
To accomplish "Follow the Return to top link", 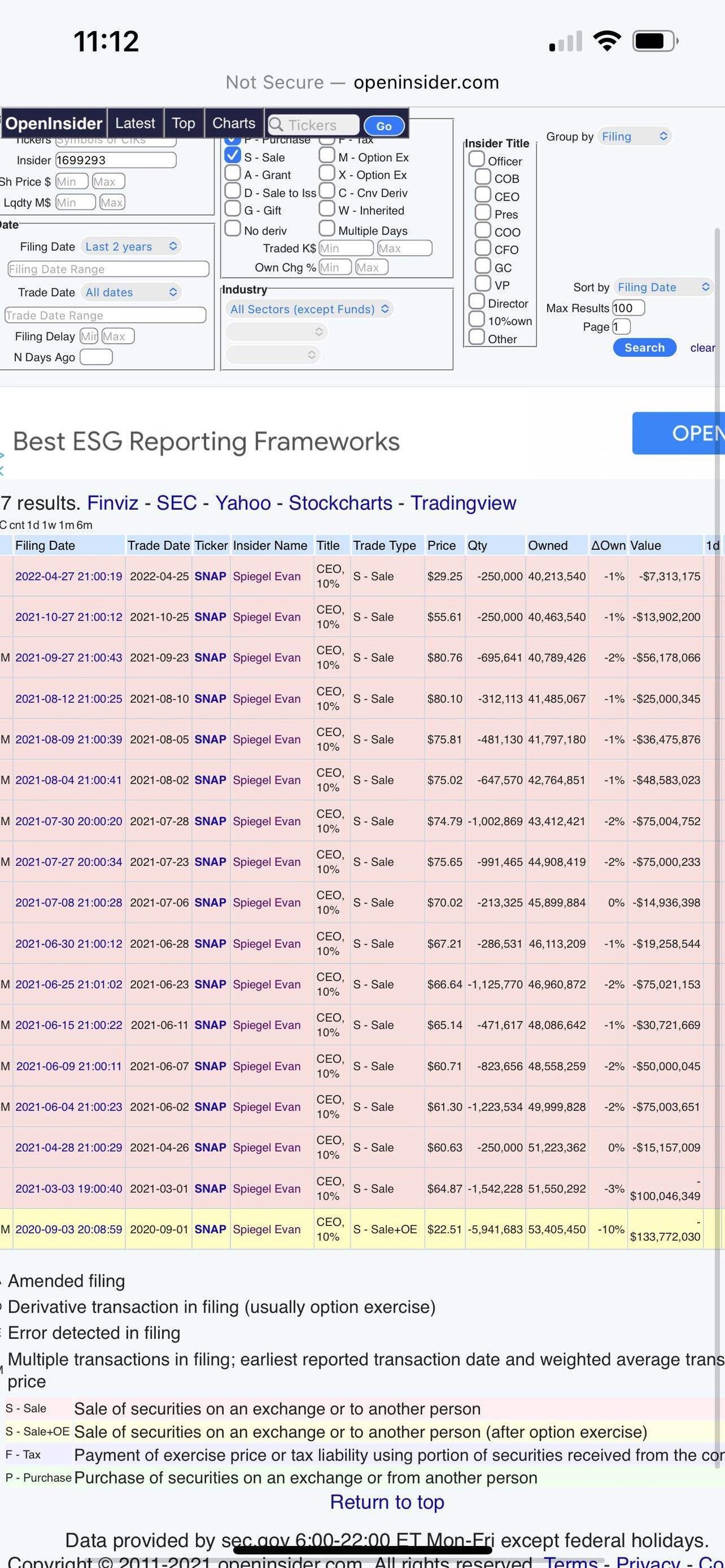I will (x=386, y=1502).
